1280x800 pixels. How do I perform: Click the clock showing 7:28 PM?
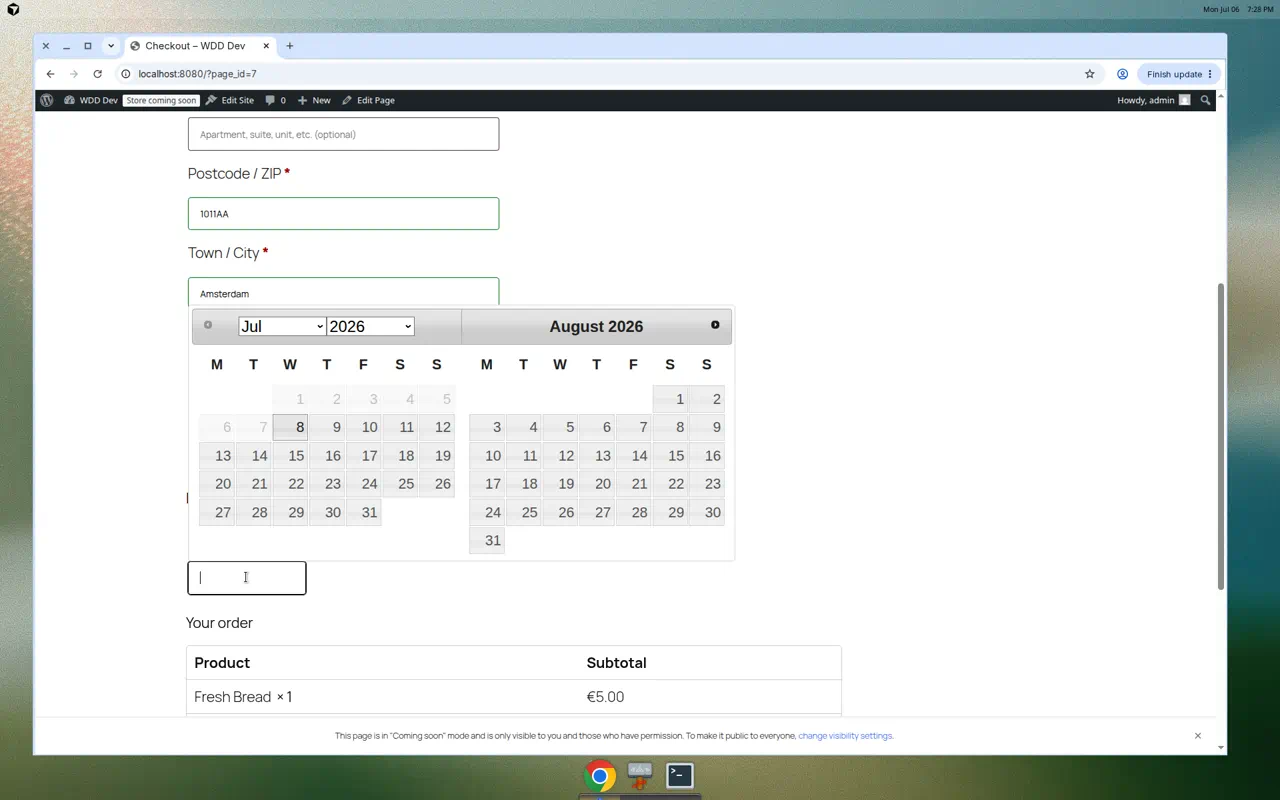coord(1260,9)
